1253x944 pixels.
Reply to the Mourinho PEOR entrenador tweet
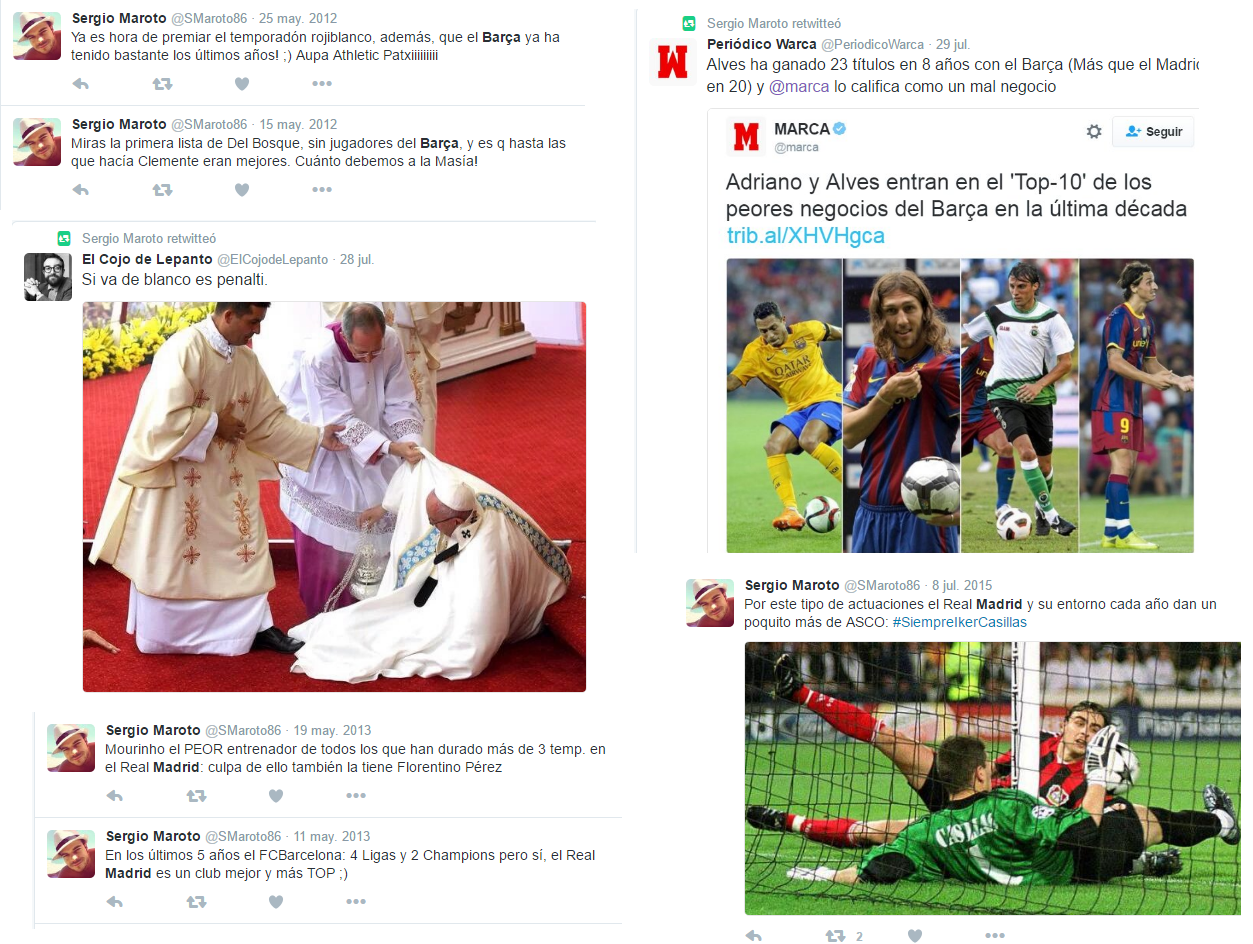[115, 796]
